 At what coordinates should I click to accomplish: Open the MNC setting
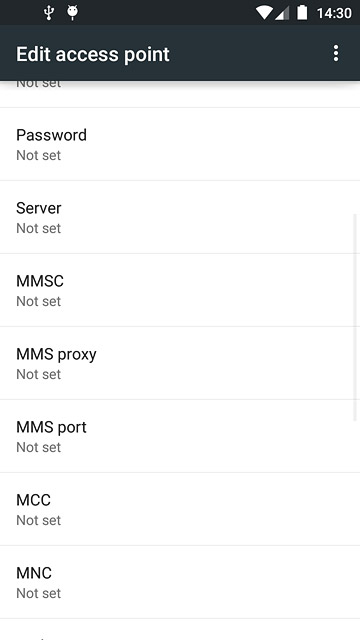pos(180,582)
